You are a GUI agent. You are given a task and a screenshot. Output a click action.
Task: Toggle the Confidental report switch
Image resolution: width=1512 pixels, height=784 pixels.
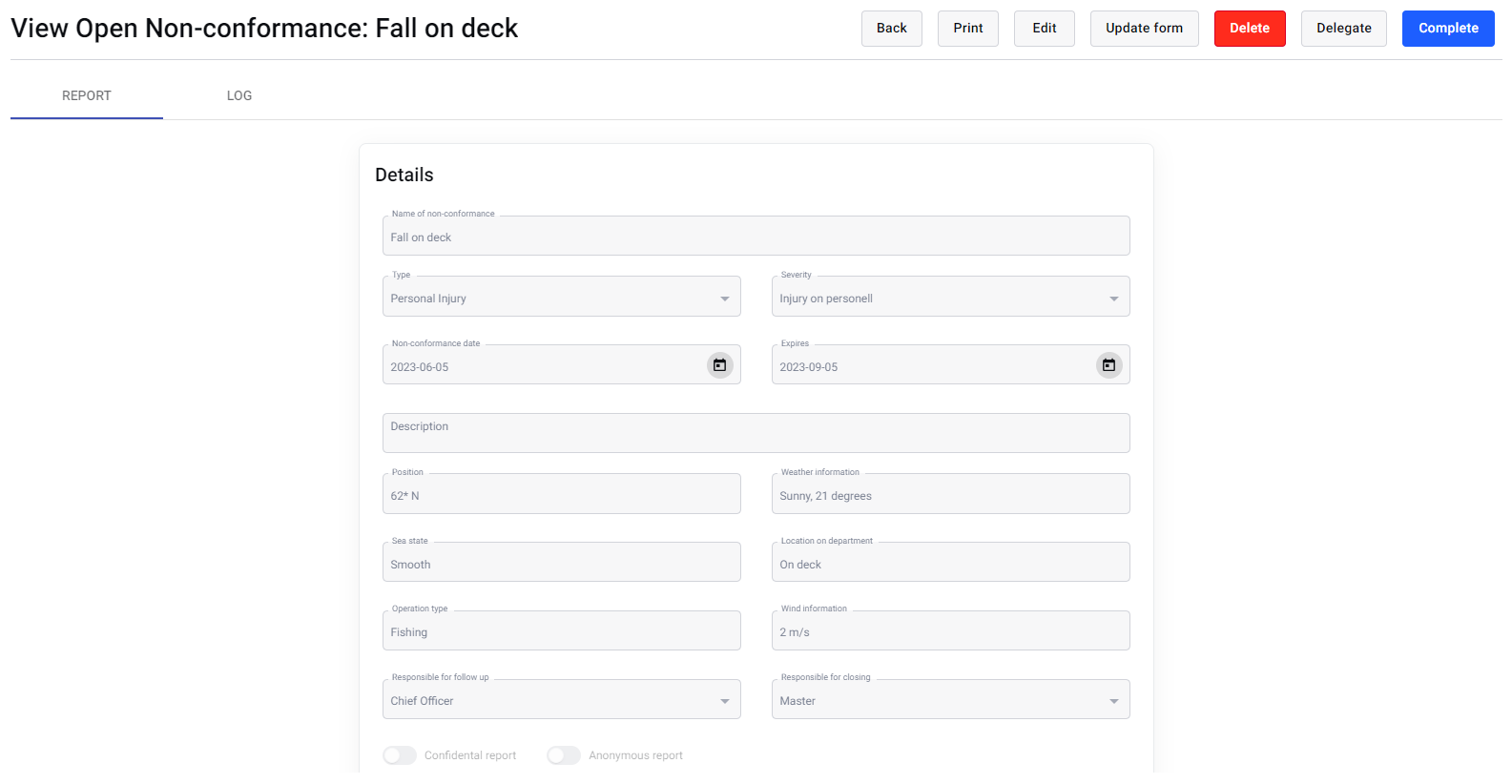(x=400, y=755)
